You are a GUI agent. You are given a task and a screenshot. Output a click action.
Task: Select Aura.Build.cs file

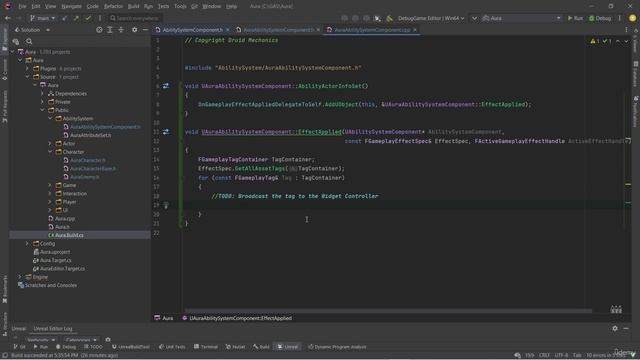[69, 235]
